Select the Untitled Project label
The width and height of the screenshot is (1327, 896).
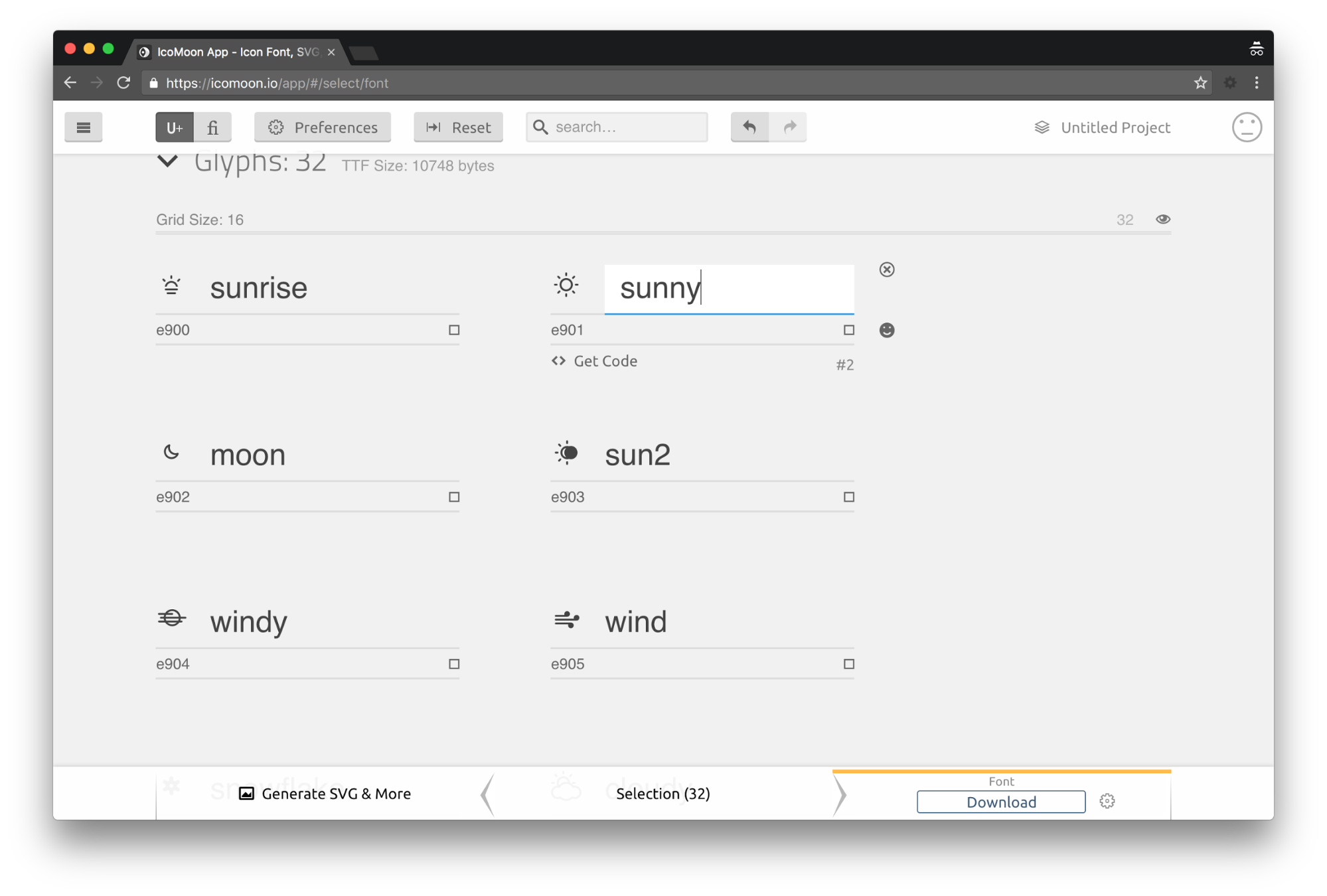pos(1115,127)
